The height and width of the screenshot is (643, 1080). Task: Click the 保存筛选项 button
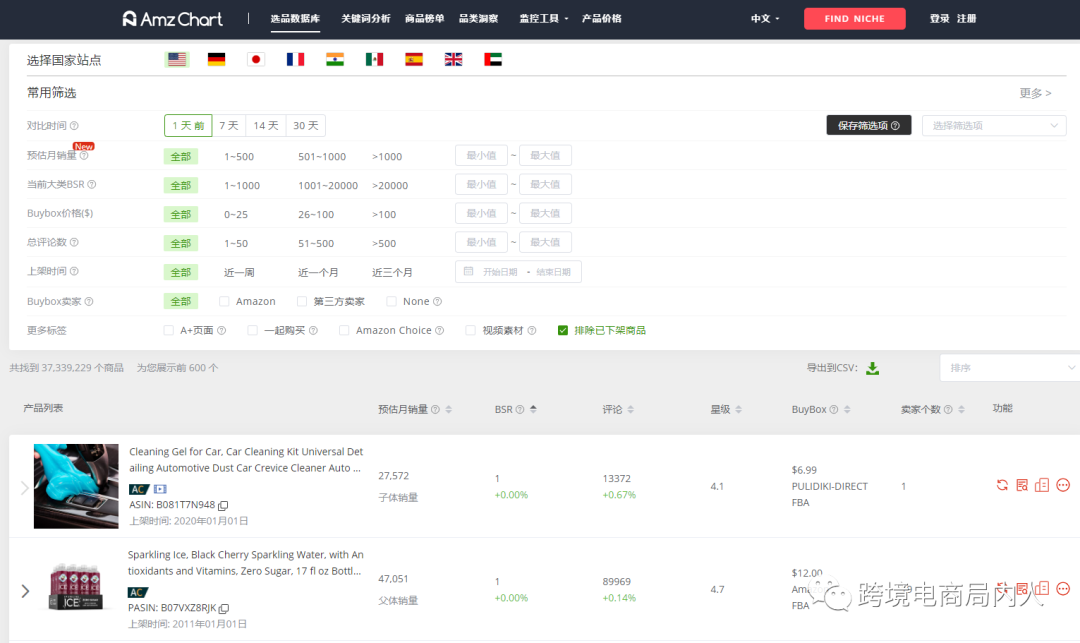[869, 125]
